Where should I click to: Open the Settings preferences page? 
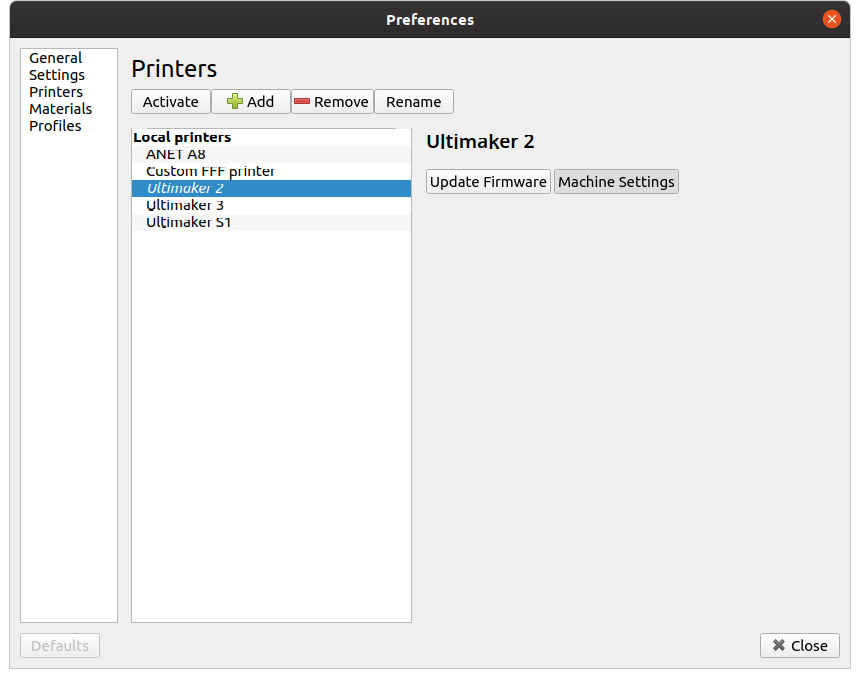pos(57,75)
